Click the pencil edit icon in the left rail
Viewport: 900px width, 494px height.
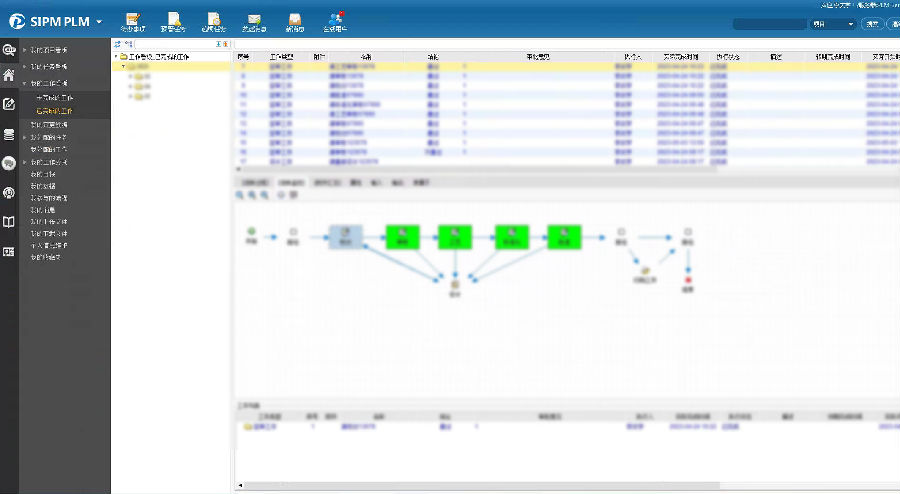[x=9, y=104]
